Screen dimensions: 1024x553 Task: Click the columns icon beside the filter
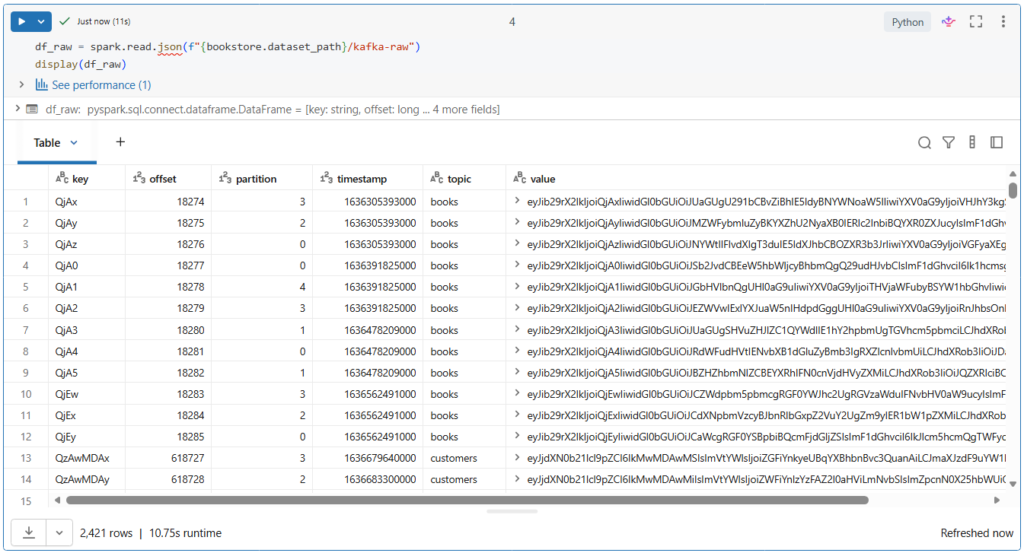972,143
